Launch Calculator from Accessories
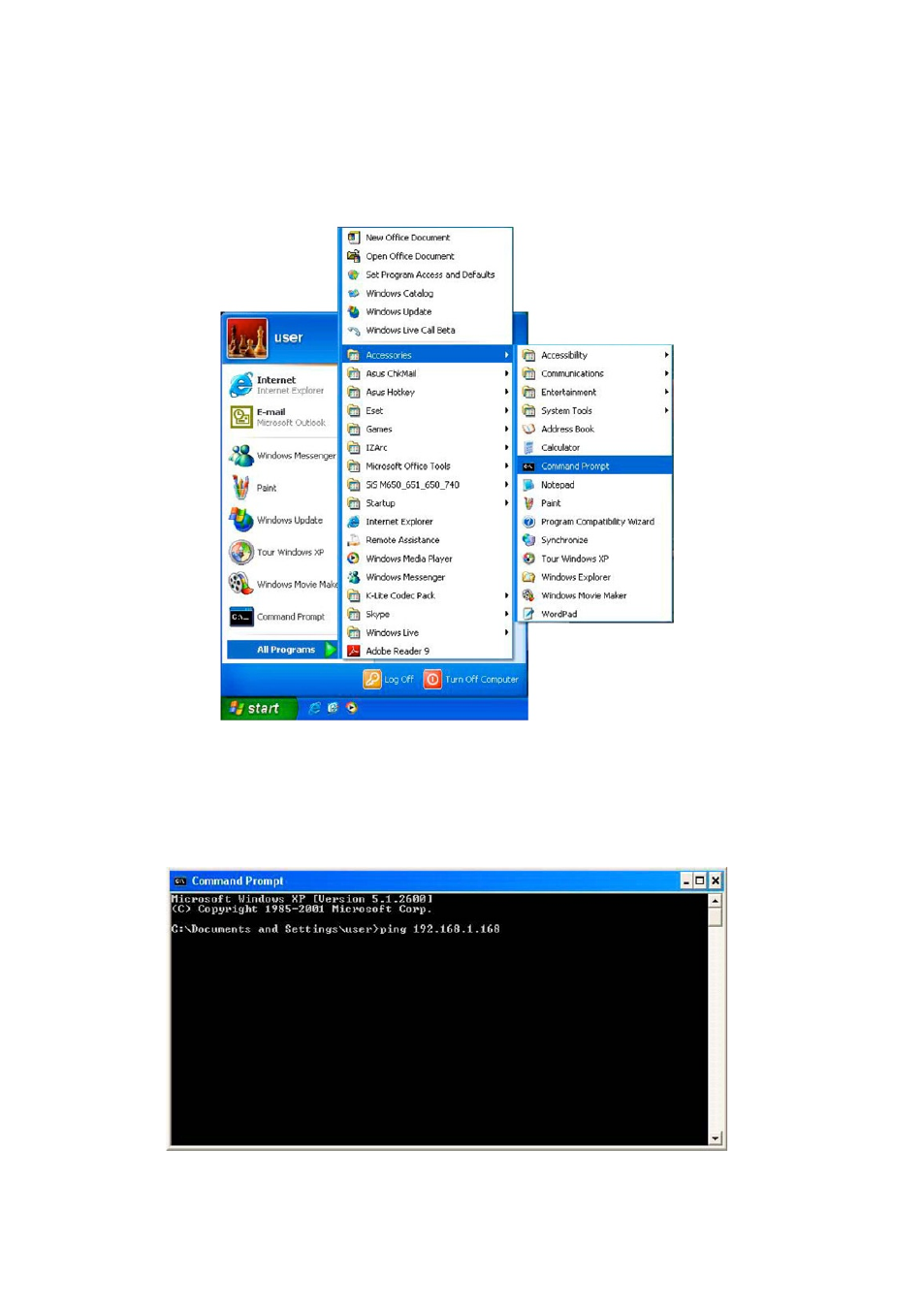Viewport: 924px width, 1311px height. point(595,447)
